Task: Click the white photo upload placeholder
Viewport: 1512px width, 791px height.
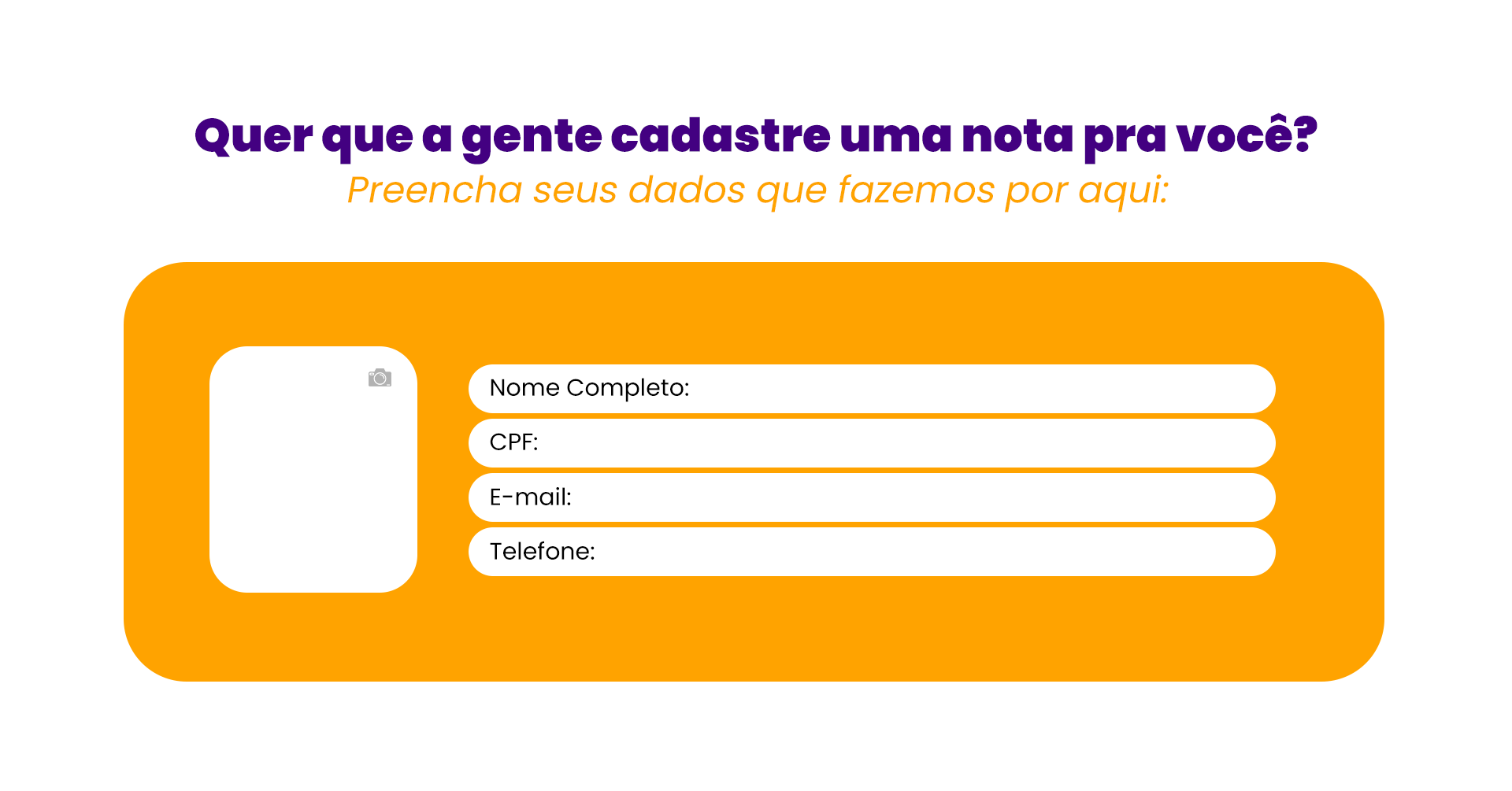Action: pyautogui.click(x=313, y=480)
